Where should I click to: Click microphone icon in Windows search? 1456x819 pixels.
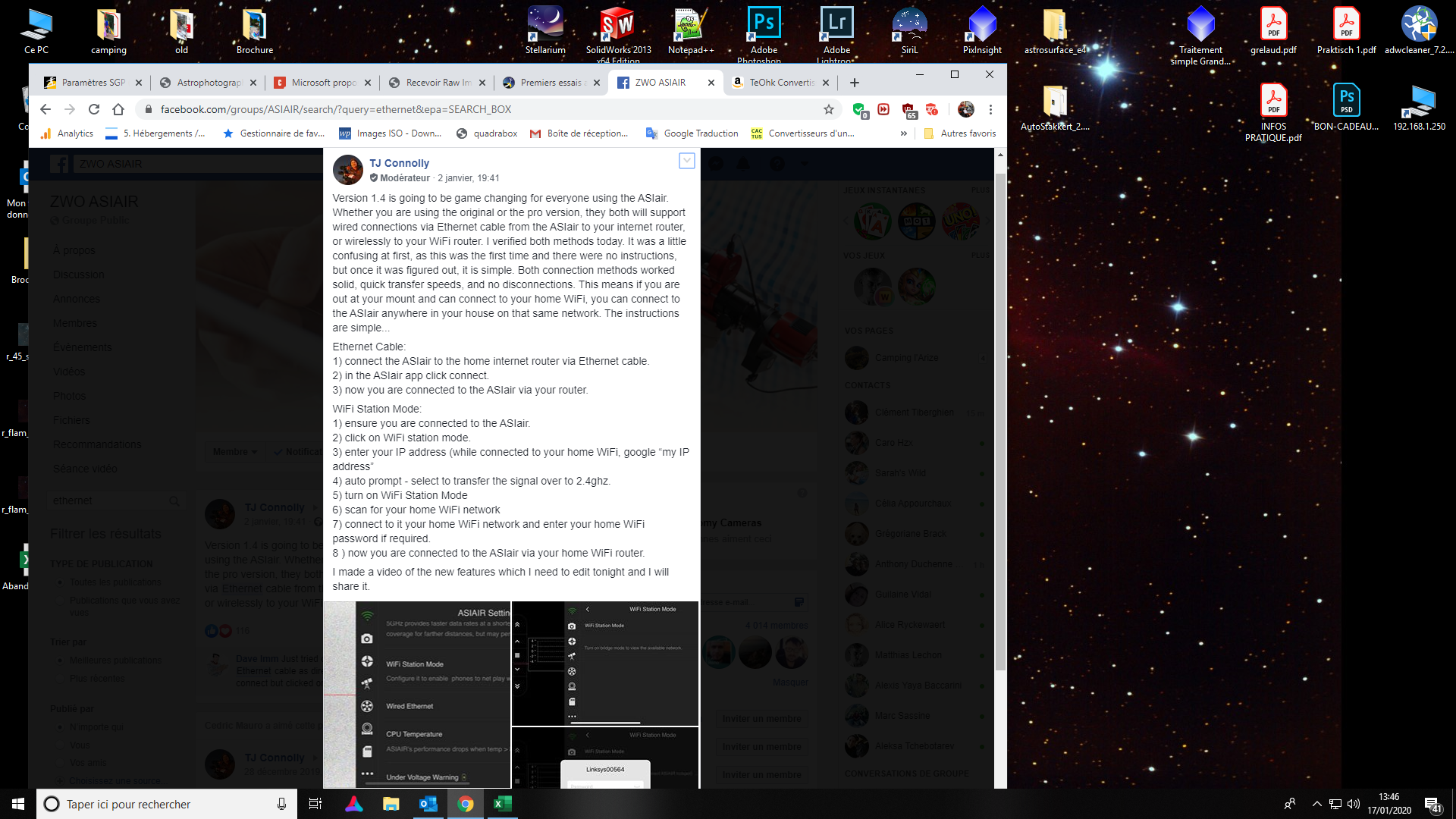click(281, 804)
